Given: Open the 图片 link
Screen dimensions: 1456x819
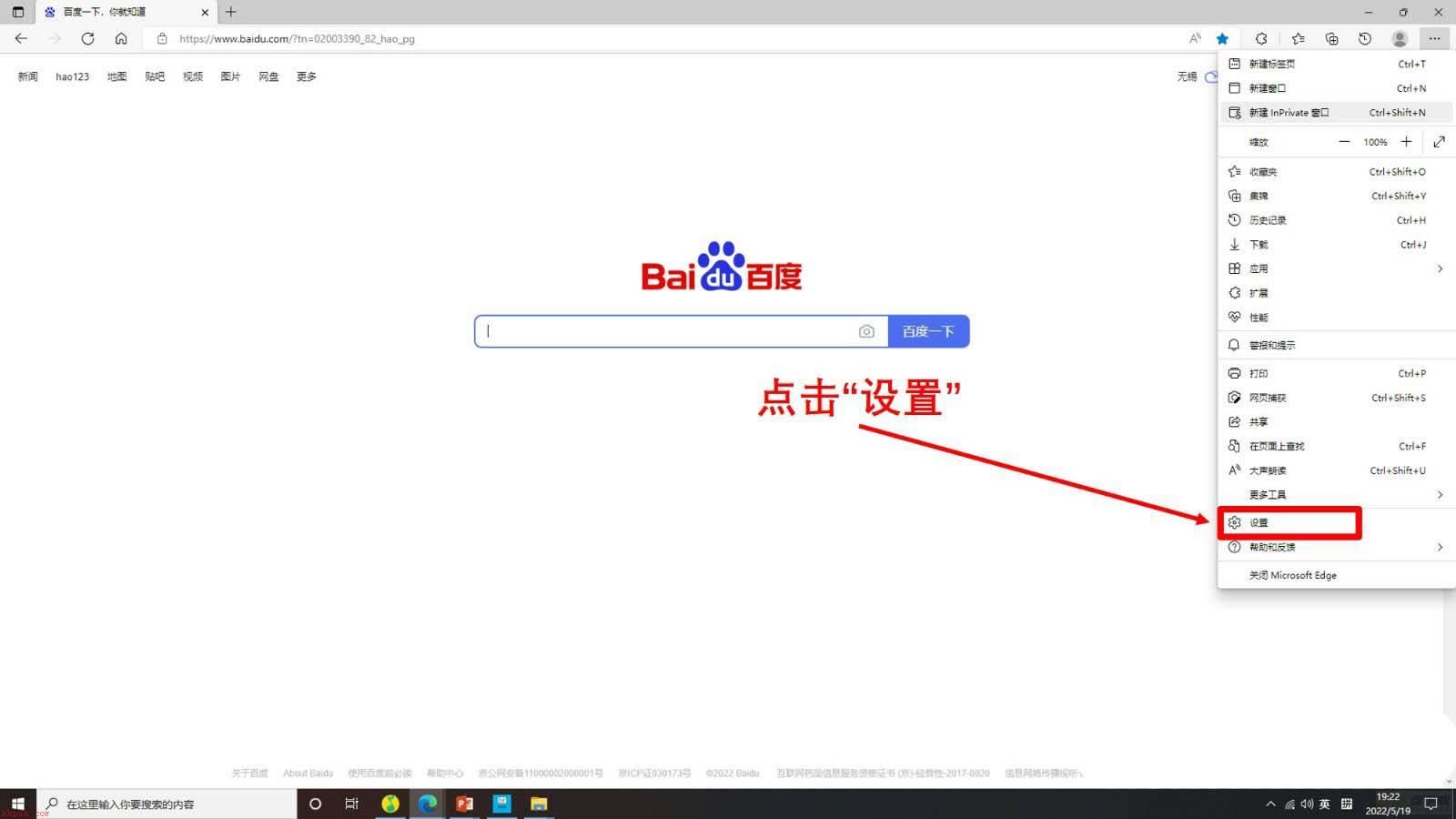Looking at the screenshot, I should [230, 76].
